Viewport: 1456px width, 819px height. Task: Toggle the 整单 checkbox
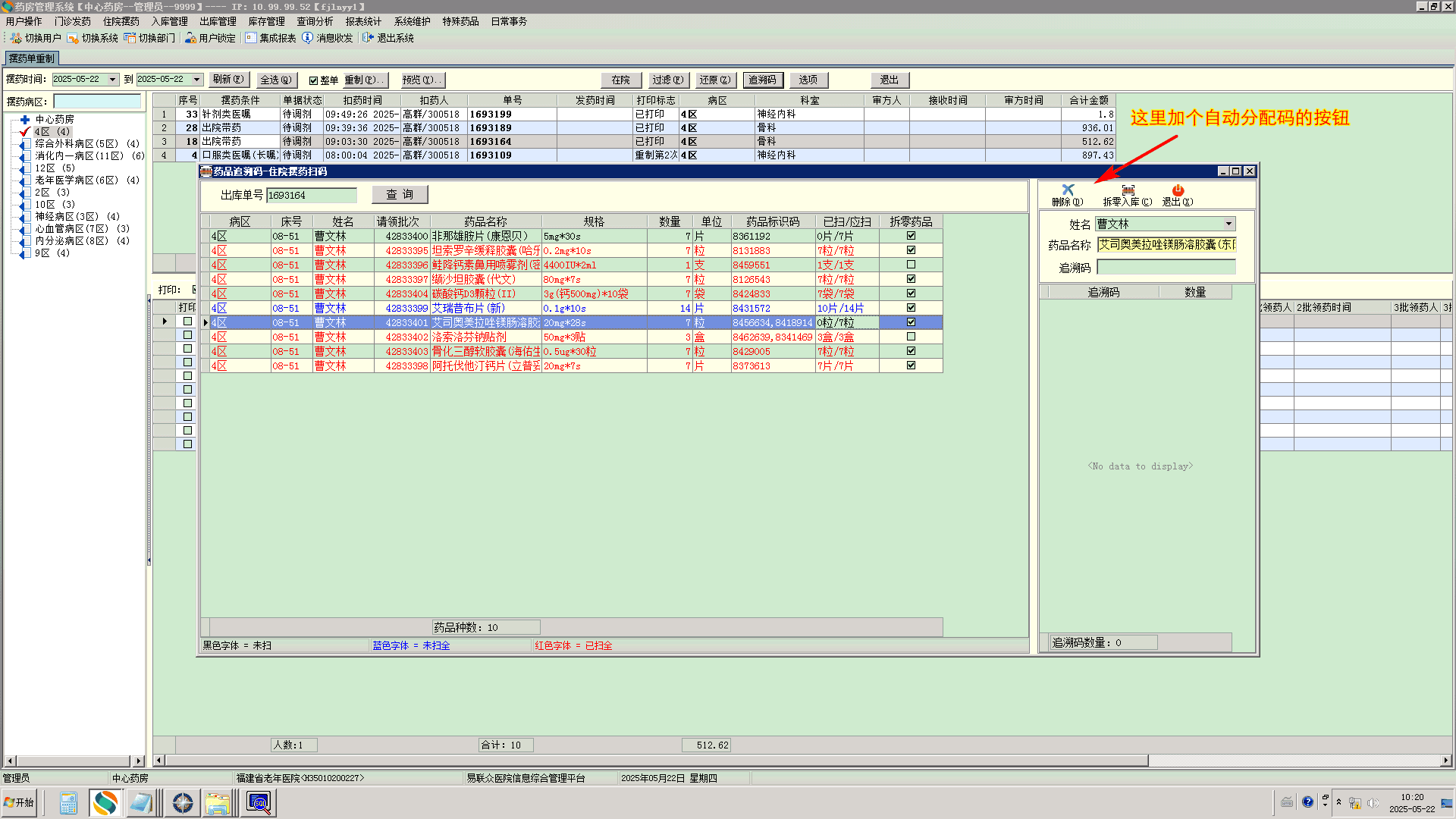(x=313, y=80)
